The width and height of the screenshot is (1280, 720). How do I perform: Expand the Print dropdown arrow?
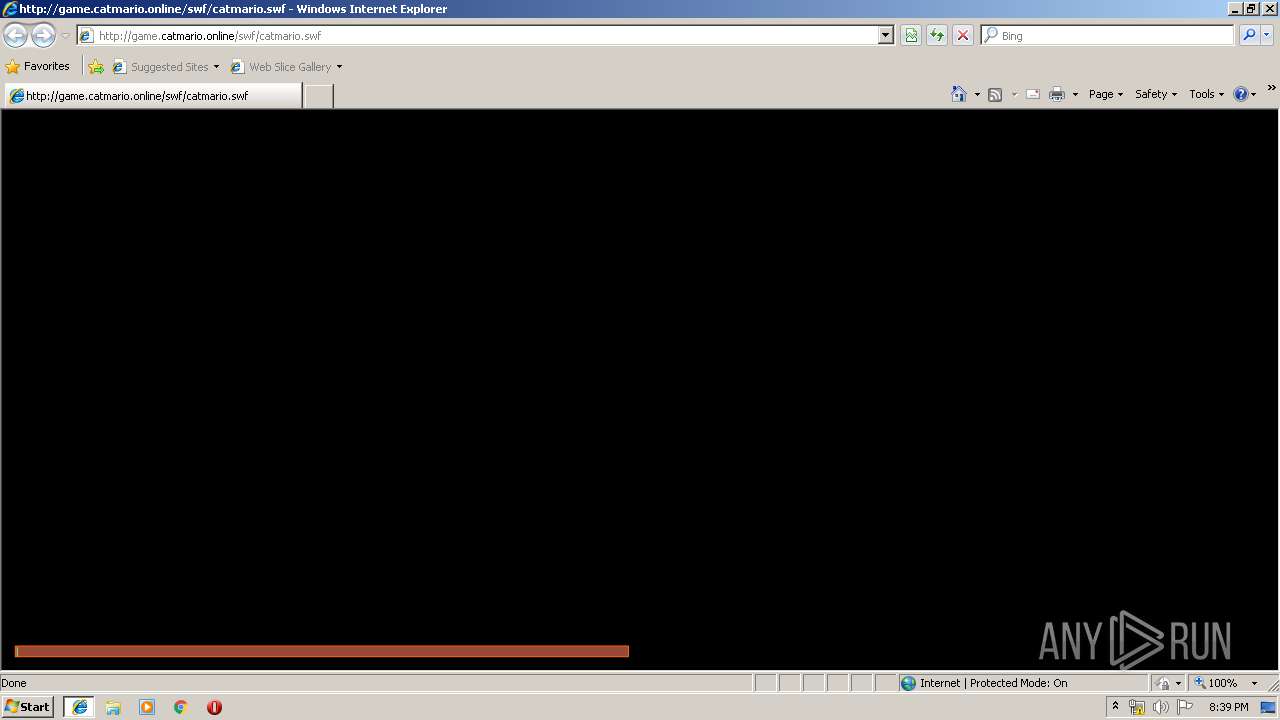(x=1075, y=94)
